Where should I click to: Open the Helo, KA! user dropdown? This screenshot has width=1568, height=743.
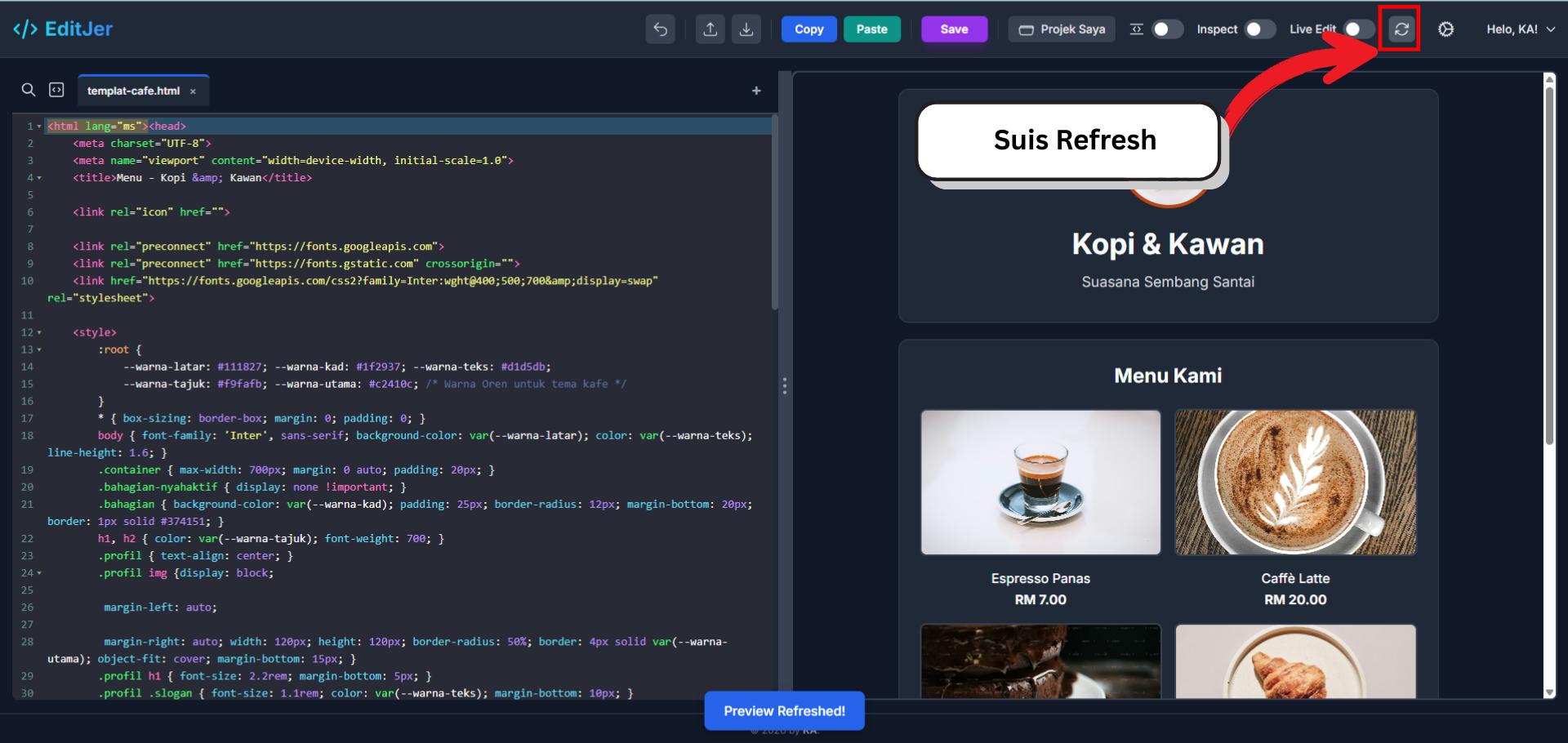coord(1521,29)
